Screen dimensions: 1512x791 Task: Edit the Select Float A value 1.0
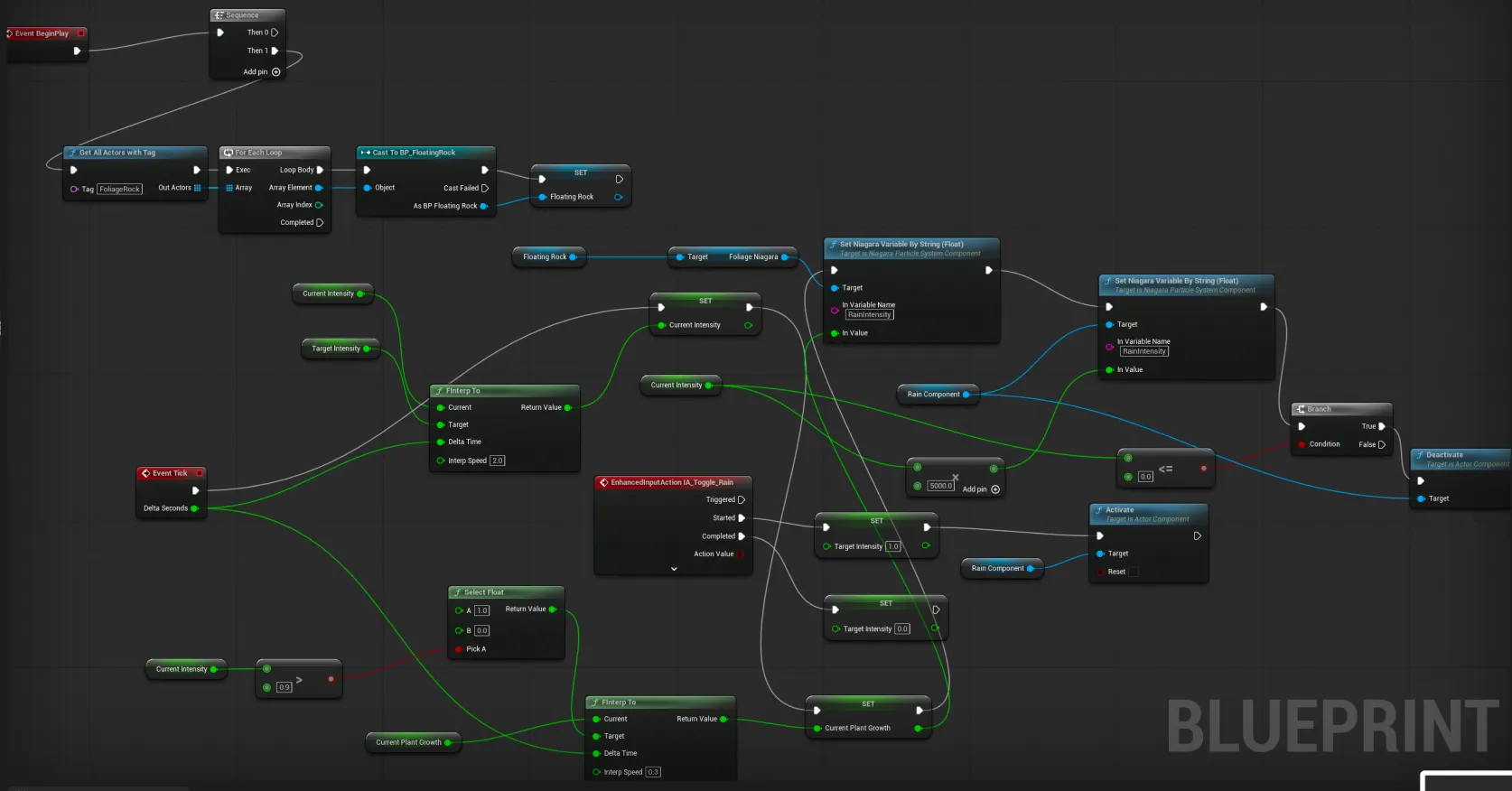click(482, 610)
